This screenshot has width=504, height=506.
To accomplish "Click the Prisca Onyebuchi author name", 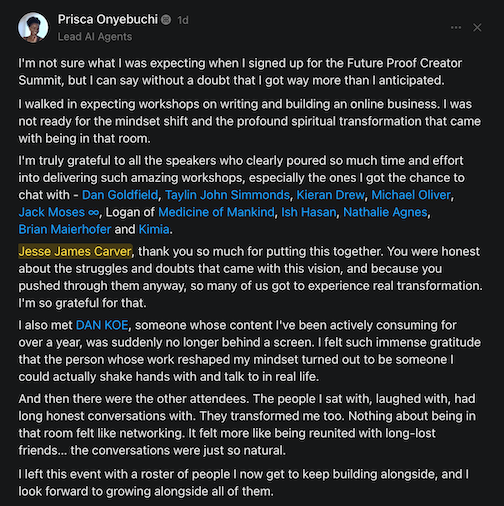I will pyautogui.click(x=108, y=20).
